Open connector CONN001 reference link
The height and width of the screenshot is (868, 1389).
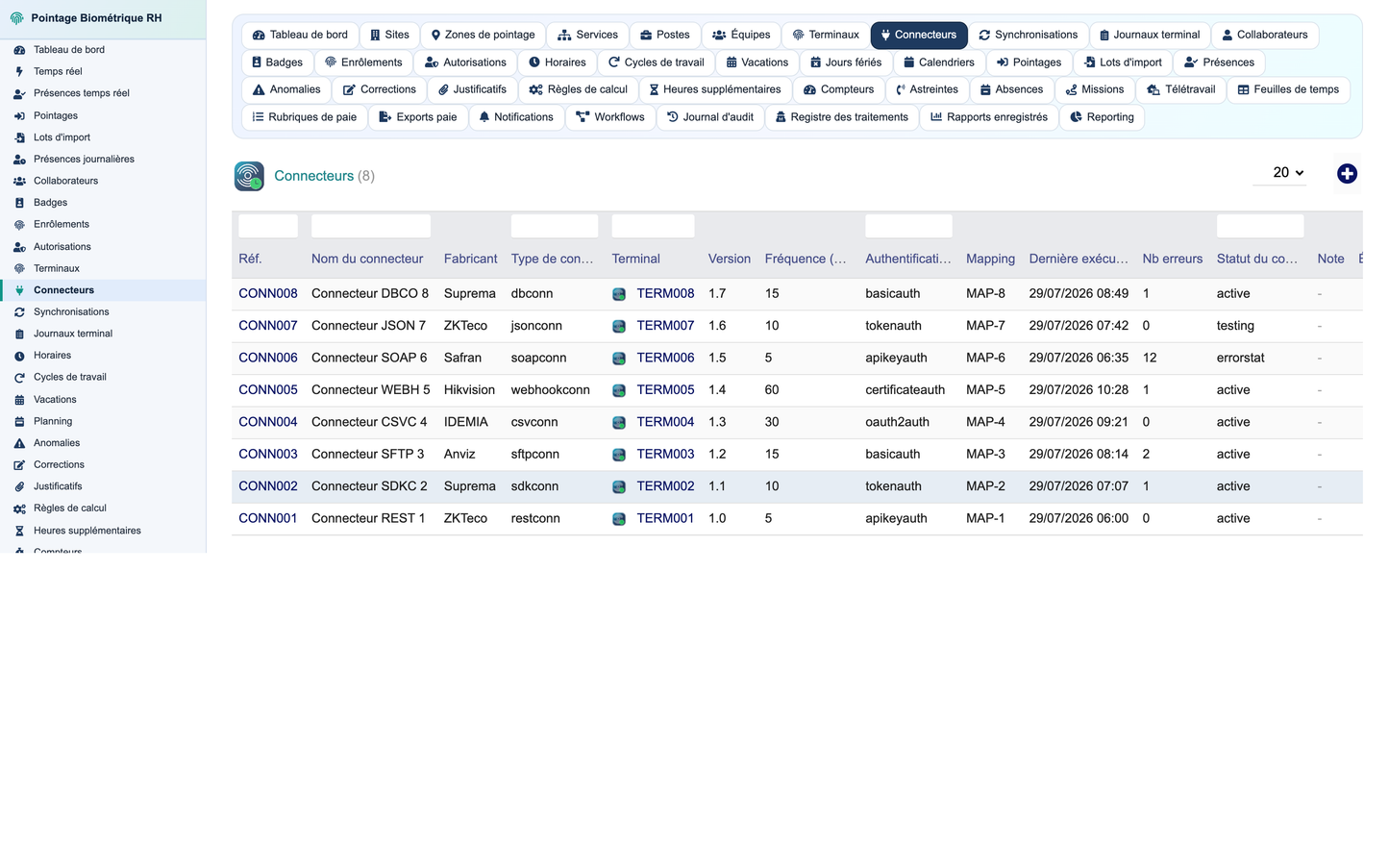[x=268, y=518]
